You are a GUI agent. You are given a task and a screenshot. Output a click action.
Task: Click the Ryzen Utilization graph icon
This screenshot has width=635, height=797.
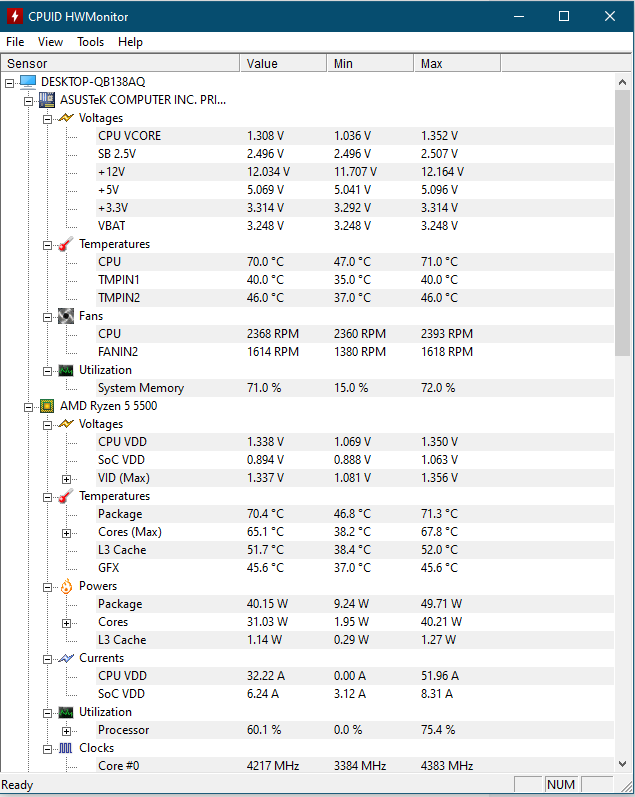click(66, 712)
